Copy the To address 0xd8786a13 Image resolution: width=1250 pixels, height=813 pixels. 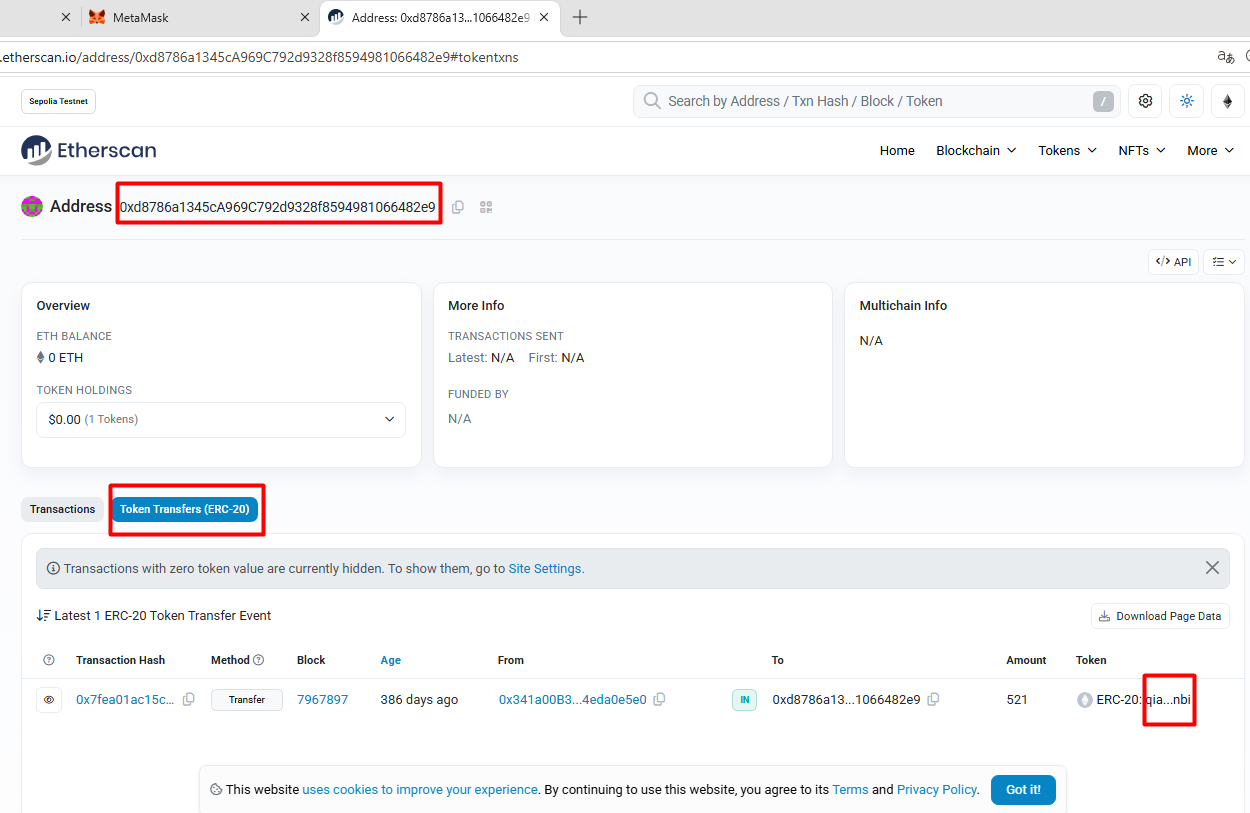click(933, 700)
